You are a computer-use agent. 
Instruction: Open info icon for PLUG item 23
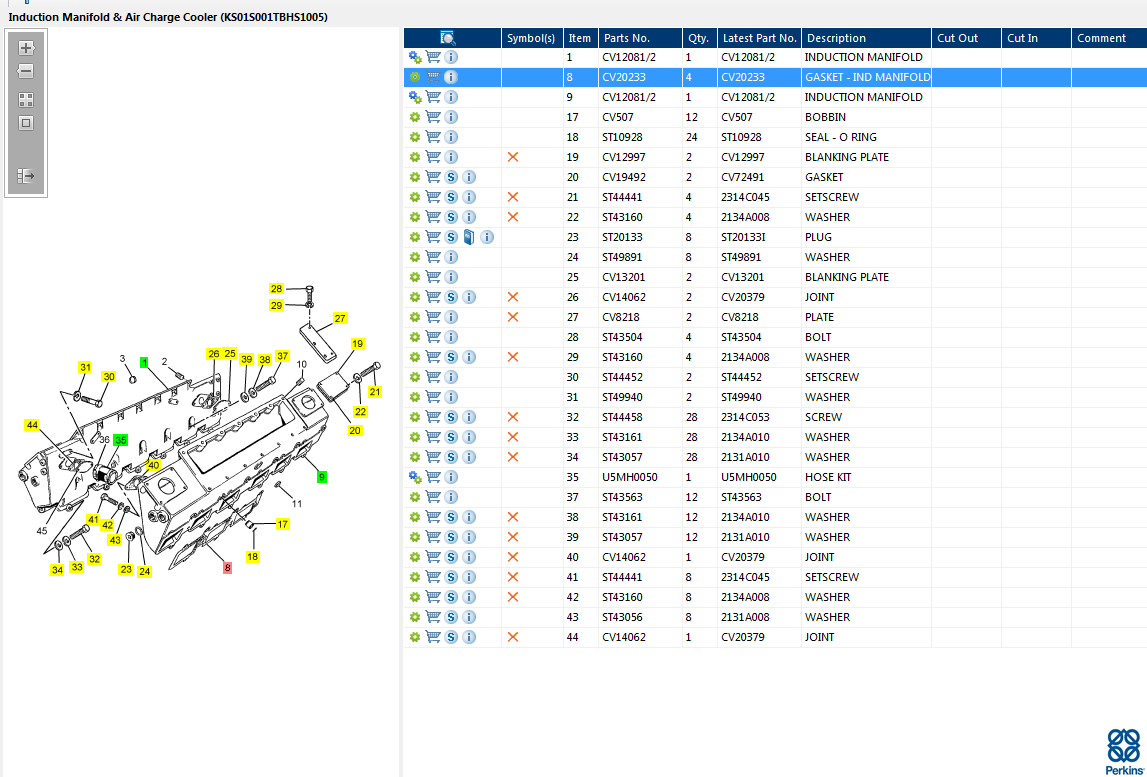click(487, 237)
